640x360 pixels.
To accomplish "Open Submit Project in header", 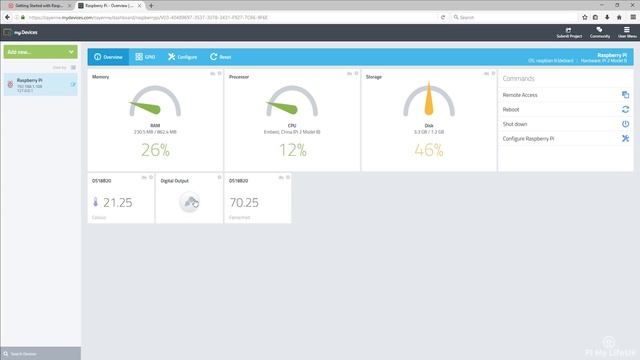I will click(569, 32).
